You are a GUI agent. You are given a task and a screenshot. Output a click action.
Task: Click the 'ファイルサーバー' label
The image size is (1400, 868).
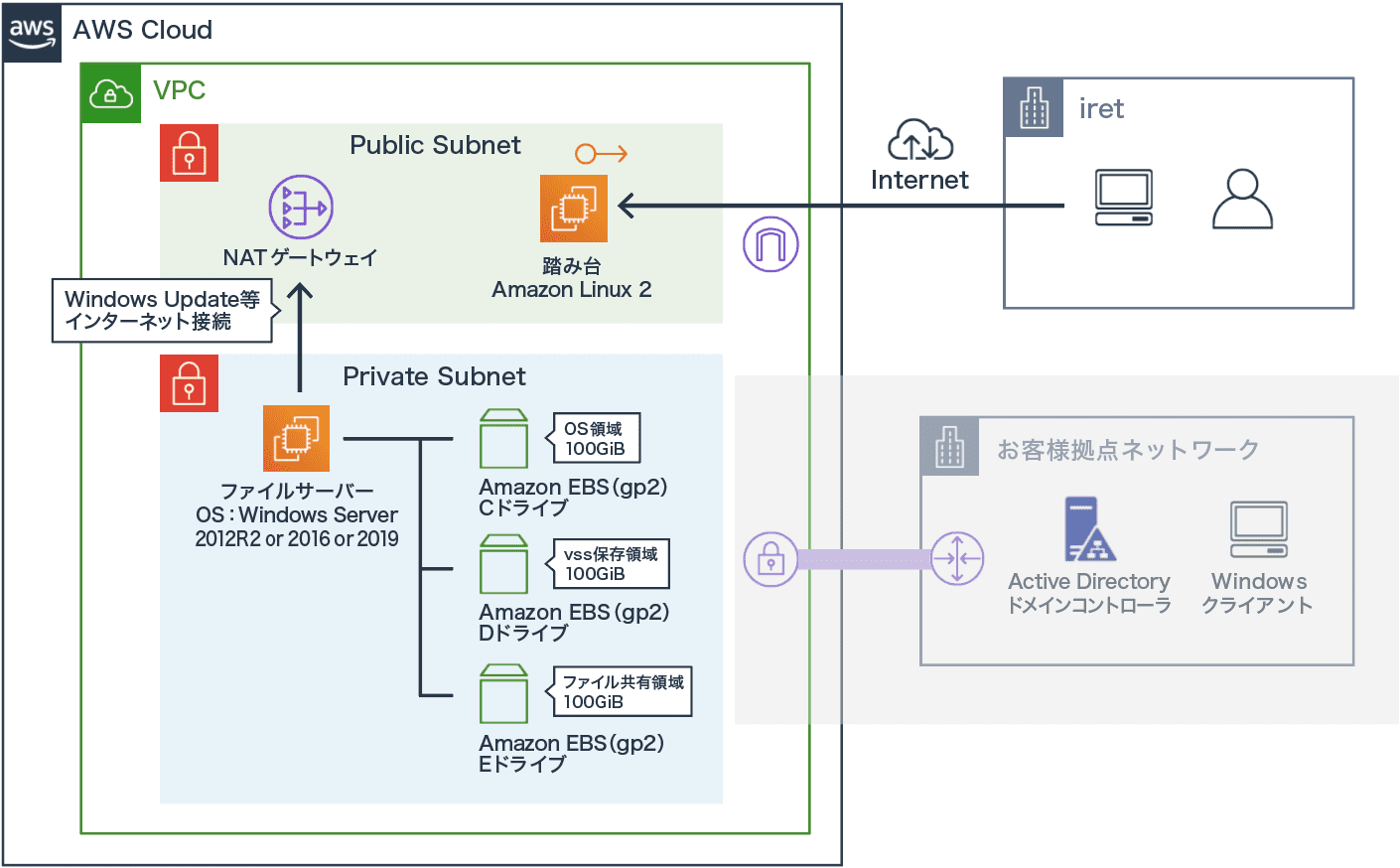pos(297,492)
